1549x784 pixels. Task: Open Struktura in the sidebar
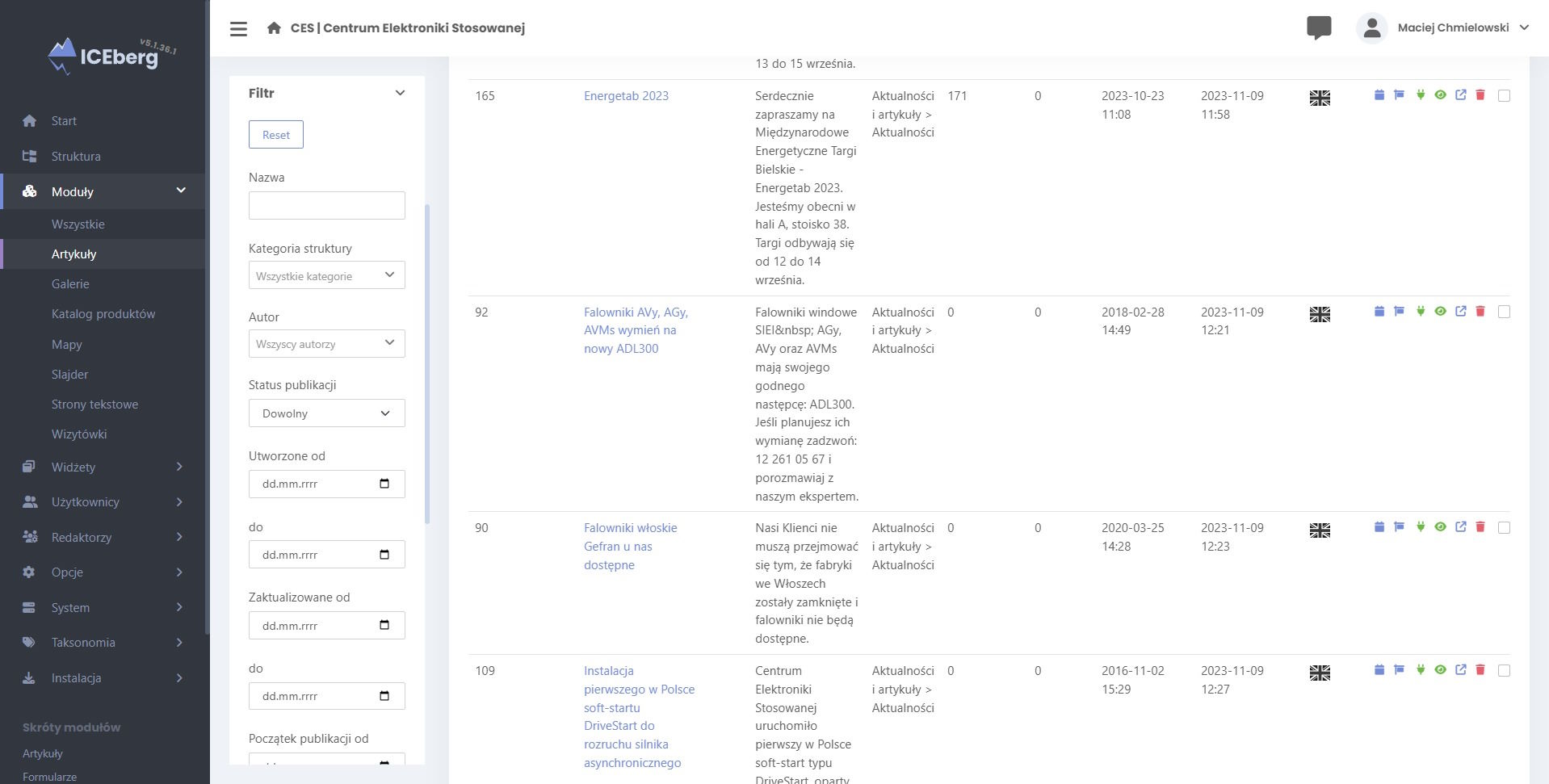tap(76, 157)
